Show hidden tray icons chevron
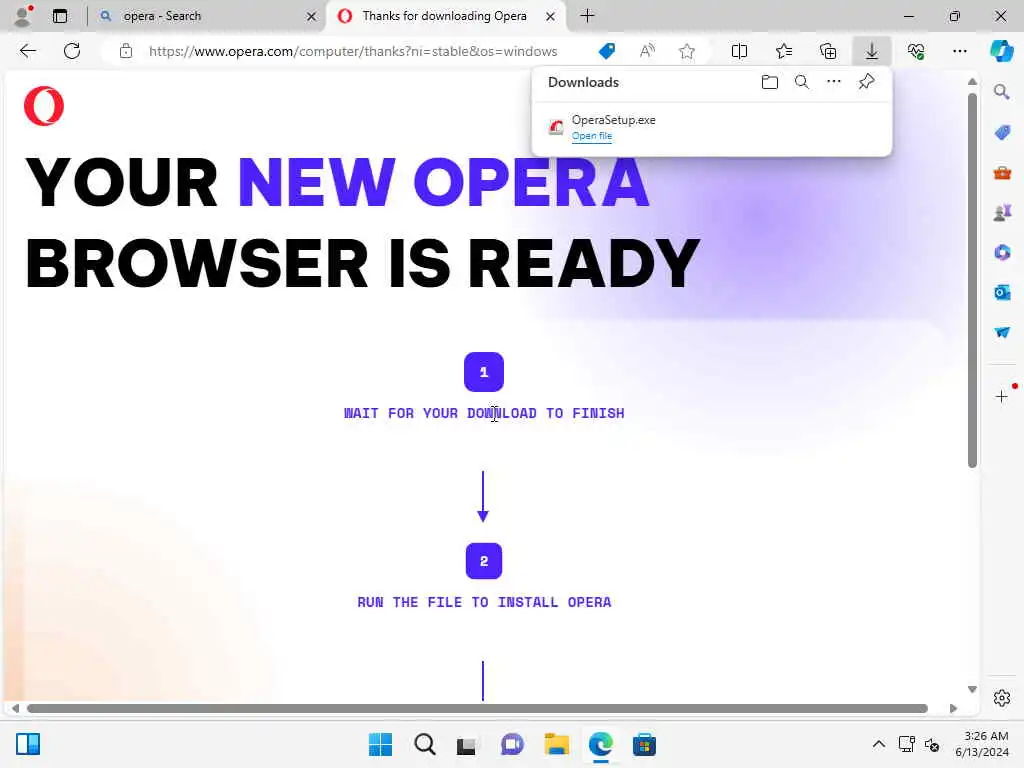The image size is (1024, 768). pos(879,744)
